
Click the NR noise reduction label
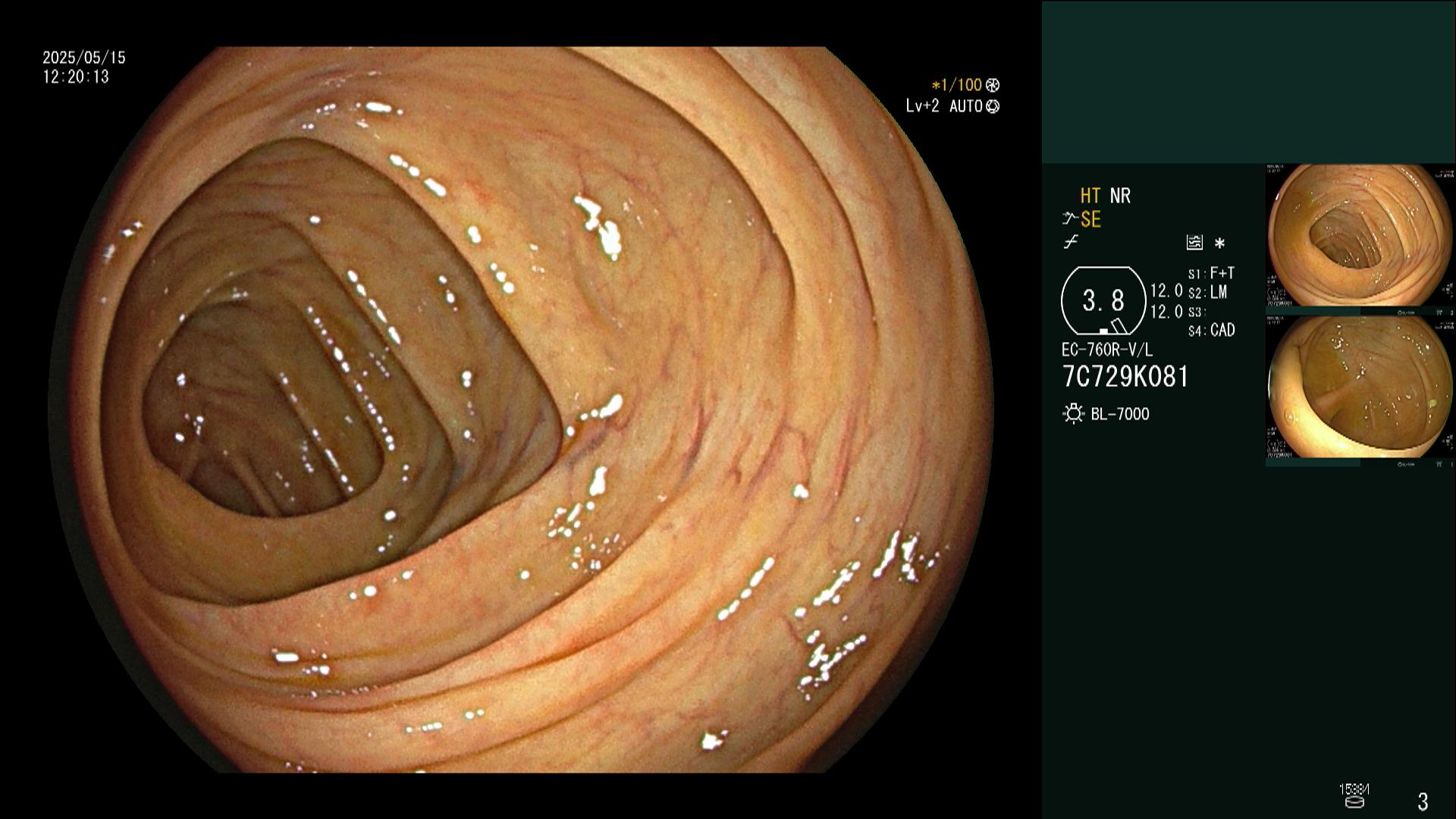[x=1120, y=196]
